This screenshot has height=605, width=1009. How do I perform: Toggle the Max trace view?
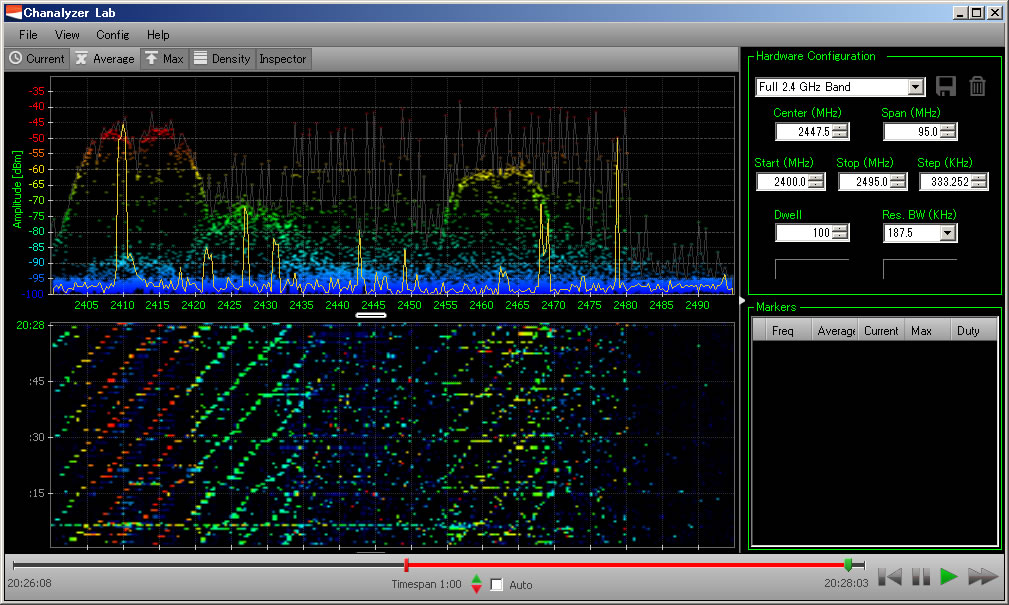click(164, 59)
